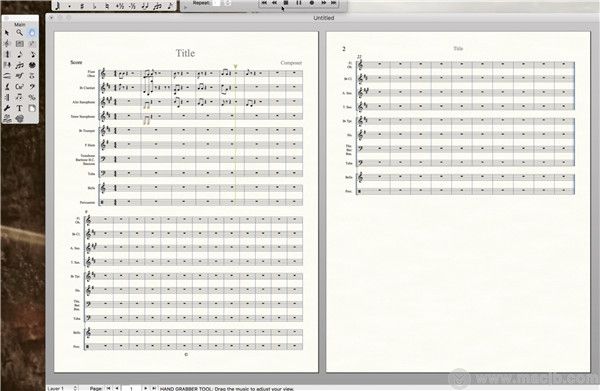Select the Simple Entry eighth-note tool

[x=20, y=54]
